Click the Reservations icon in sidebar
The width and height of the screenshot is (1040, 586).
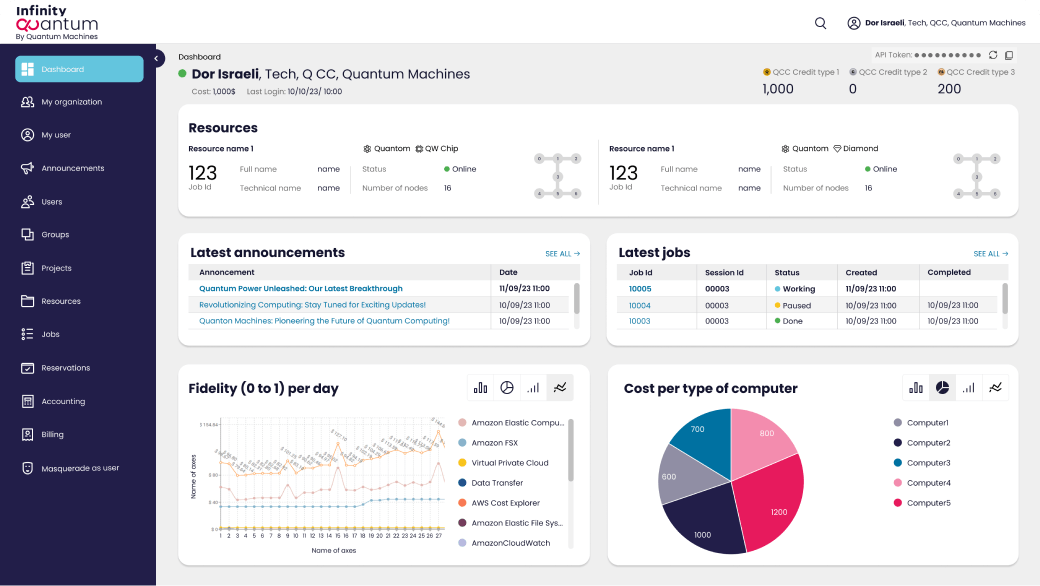tap(28, 368)
